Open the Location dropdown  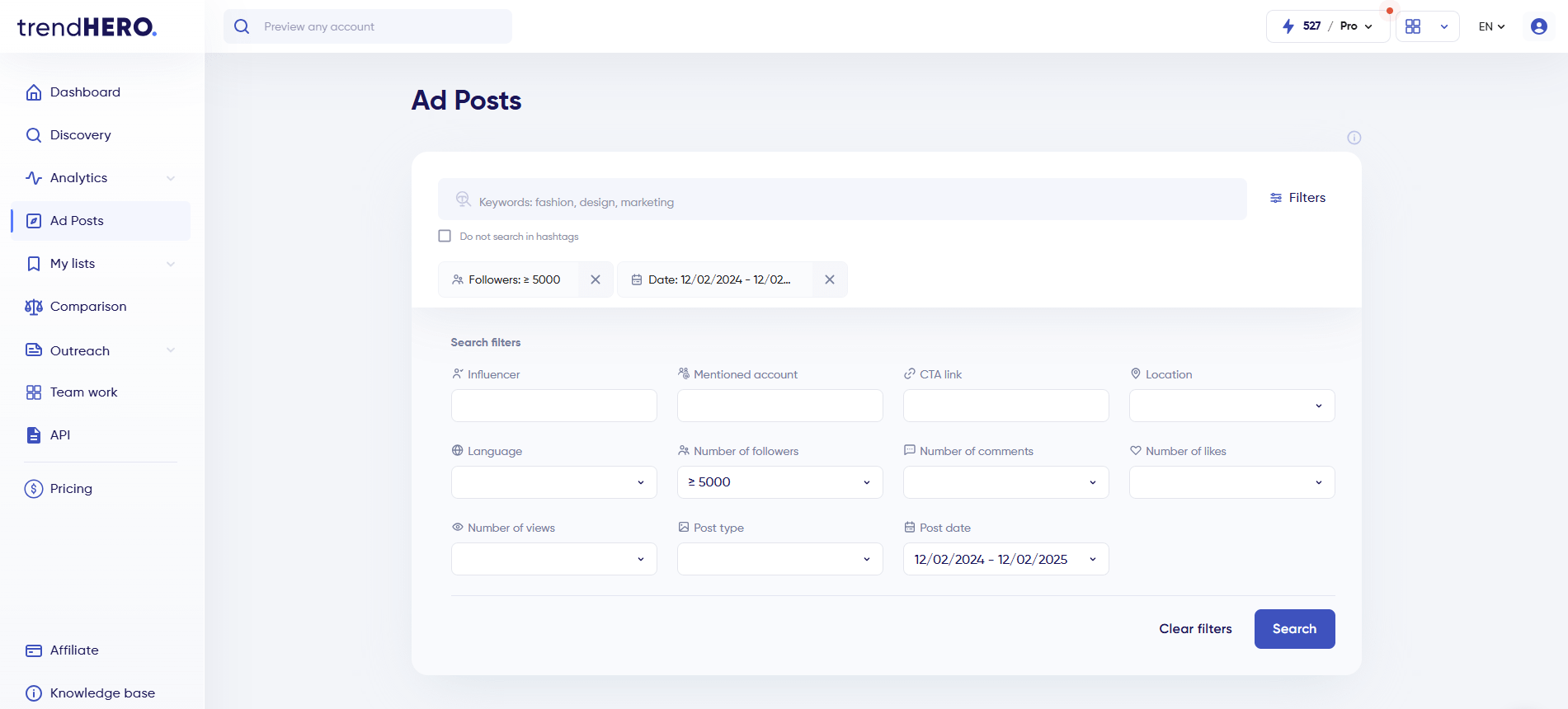[1231, 406]
